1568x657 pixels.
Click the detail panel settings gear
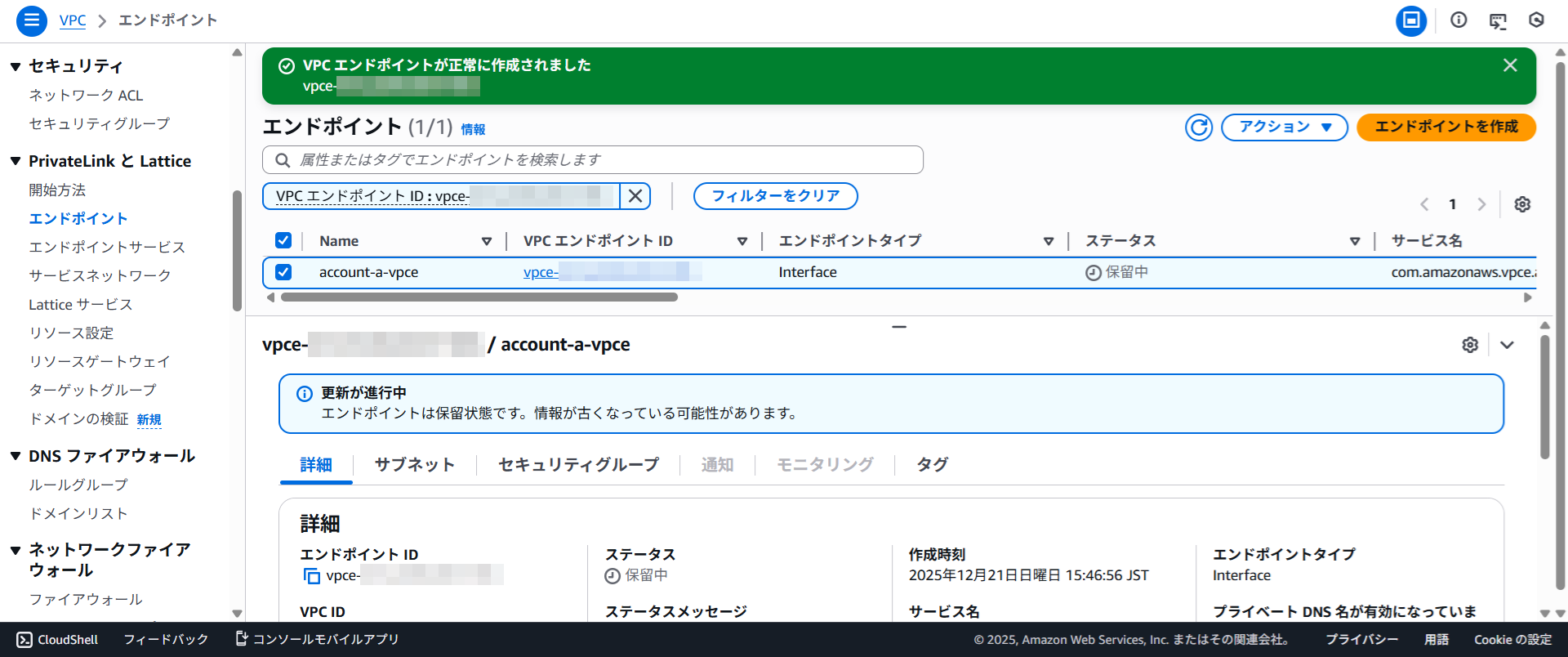pos(1469,345)
